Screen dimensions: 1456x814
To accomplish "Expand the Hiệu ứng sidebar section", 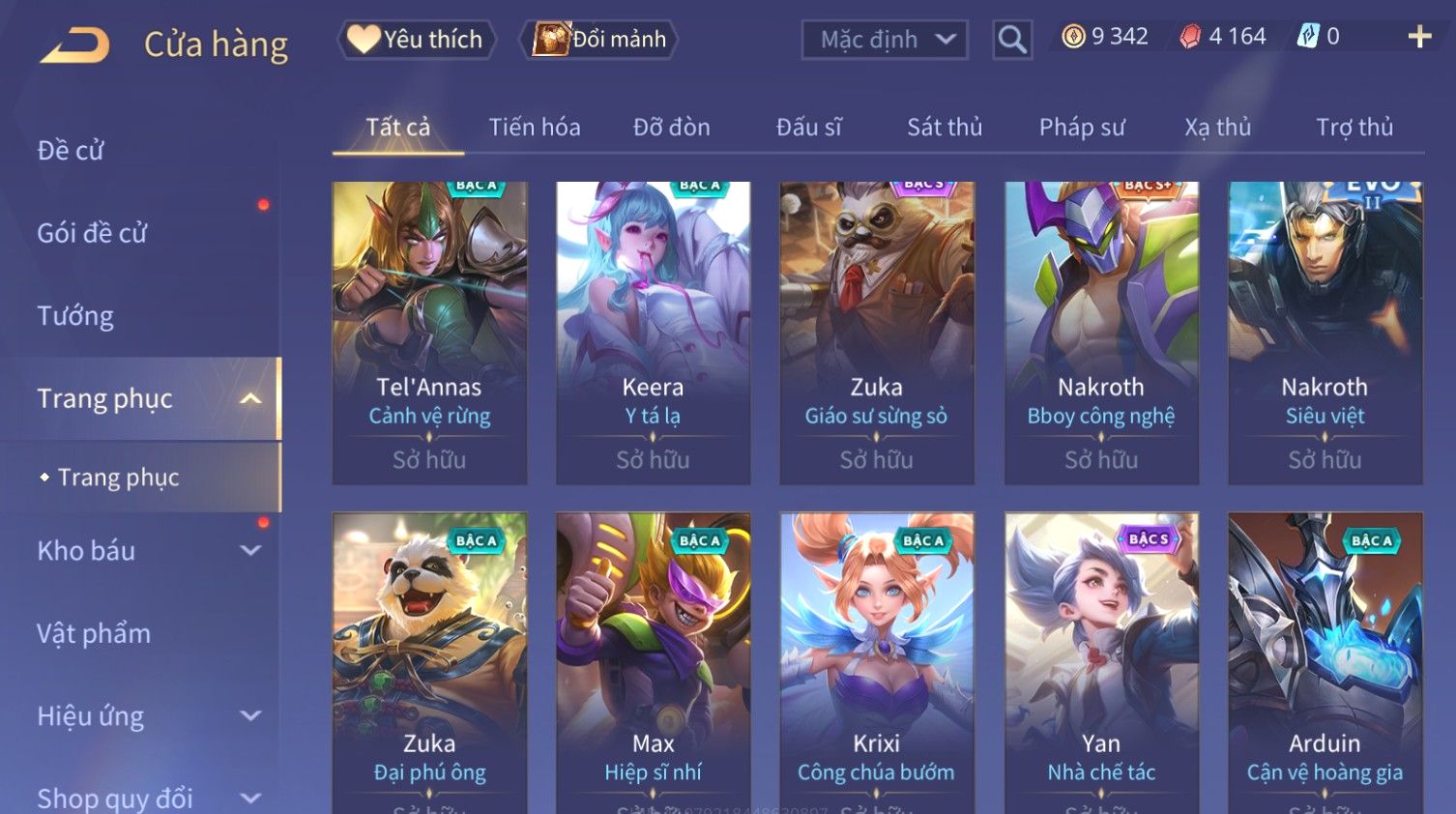I will coord(250,715).
